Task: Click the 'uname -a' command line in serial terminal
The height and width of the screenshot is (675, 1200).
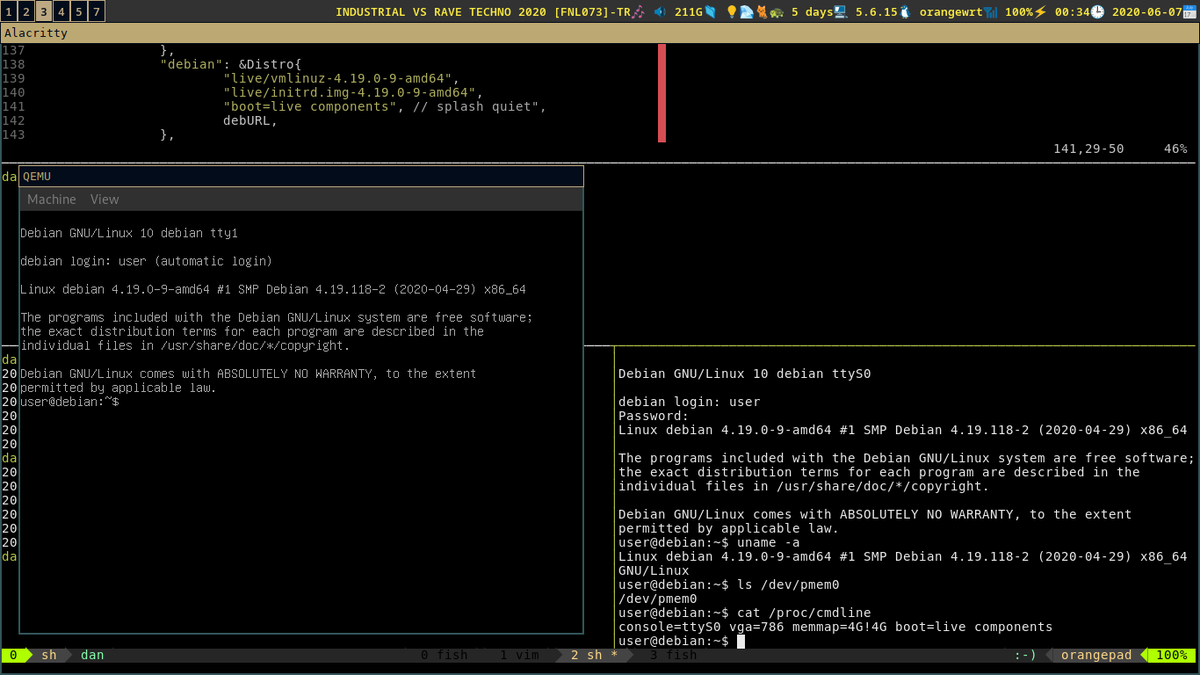Action: point(709,542)
